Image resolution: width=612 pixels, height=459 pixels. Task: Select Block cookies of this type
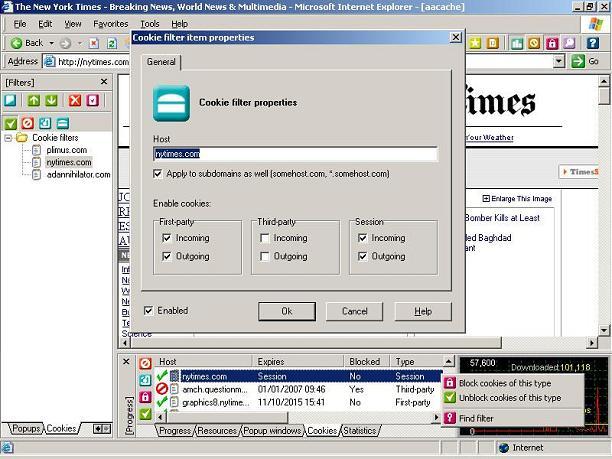pyautogui.click(x=505, y=383)
